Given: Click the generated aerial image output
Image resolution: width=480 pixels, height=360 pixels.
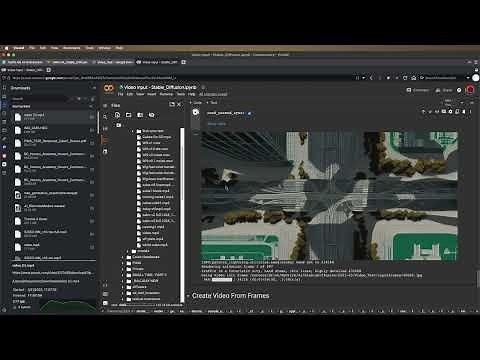Looking at the screenshot, I should point(329,196).
